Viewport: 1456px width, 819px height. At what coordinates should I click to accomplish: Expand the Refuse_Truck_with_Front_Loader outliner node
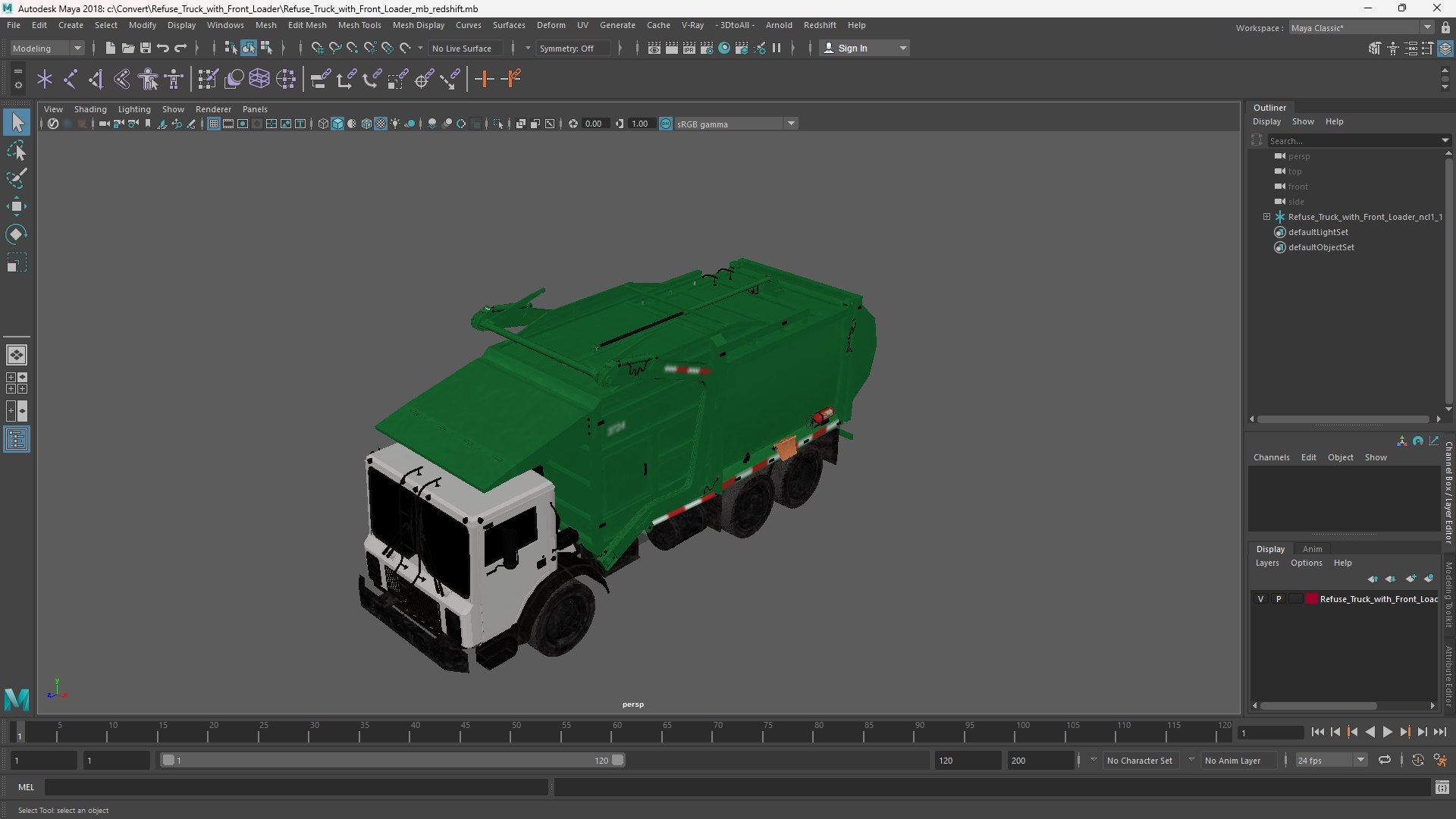pyautogui.click(x=1266, y=217)
